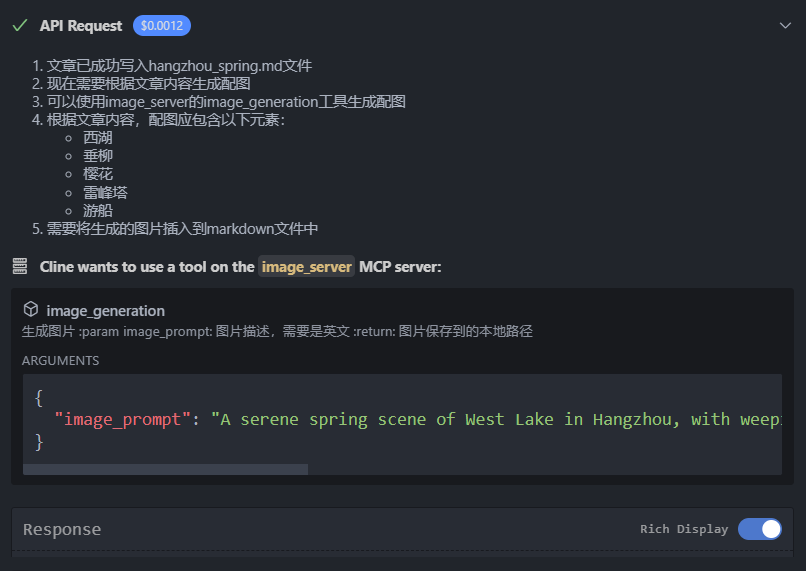
Task: Click the image_generation tool name
Action: tap(106, 311)
